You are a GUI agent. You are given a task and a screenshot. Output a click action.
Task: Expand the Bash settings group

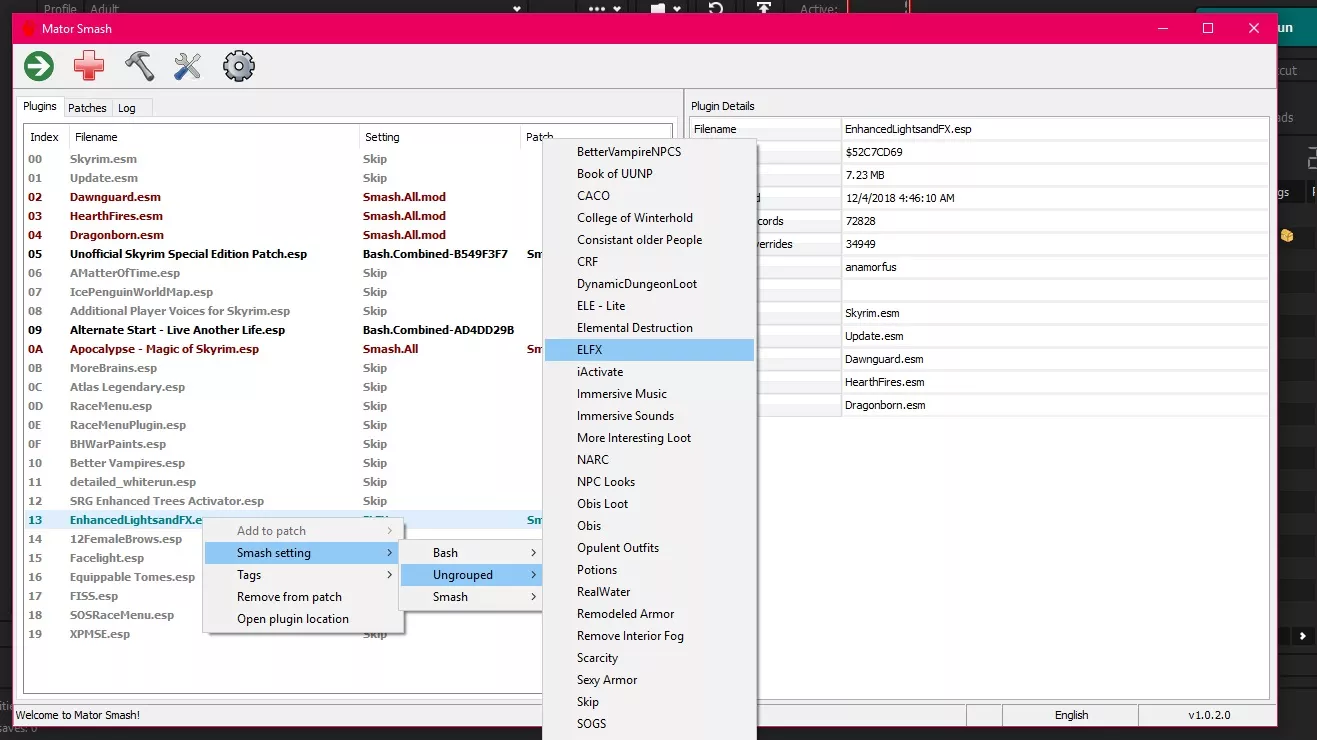471,553
